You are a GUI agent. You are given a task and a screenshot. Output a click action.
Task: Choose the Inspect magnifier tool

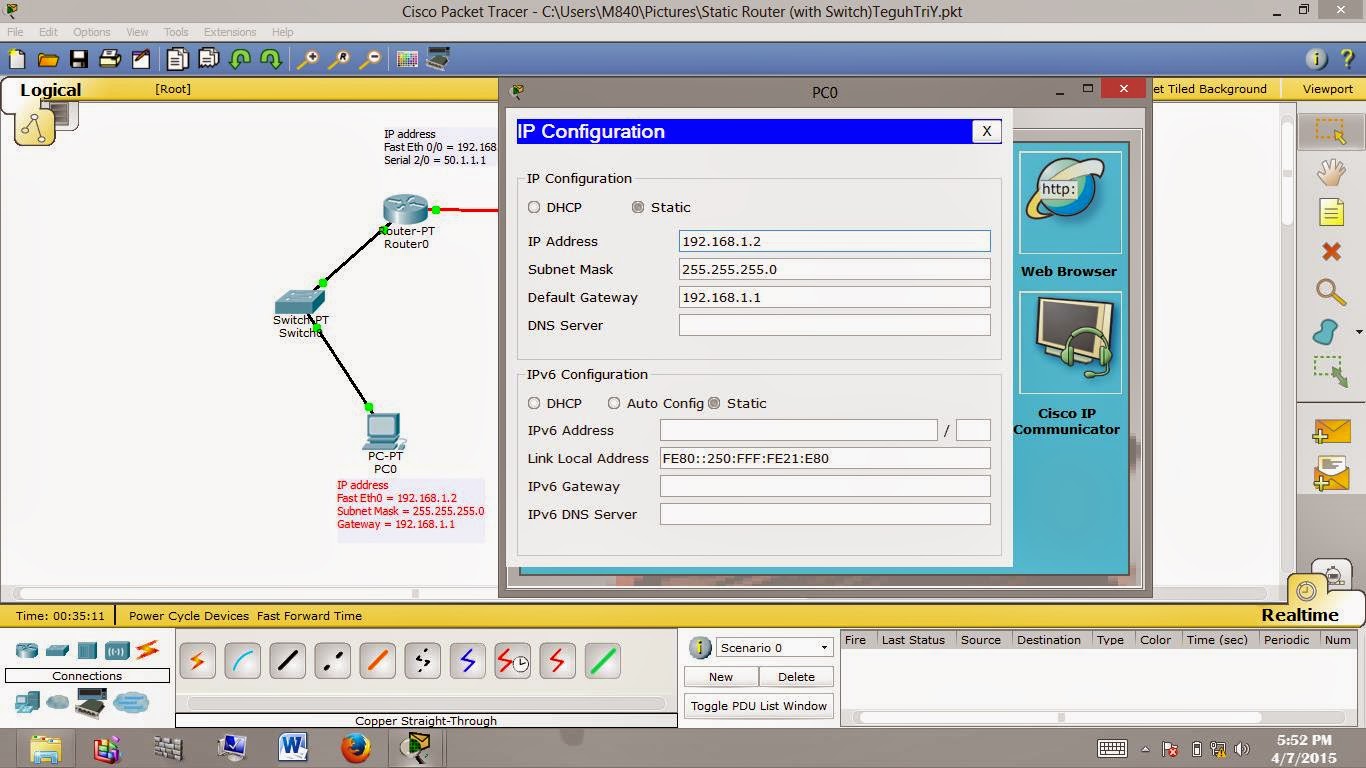point(1331,292)
